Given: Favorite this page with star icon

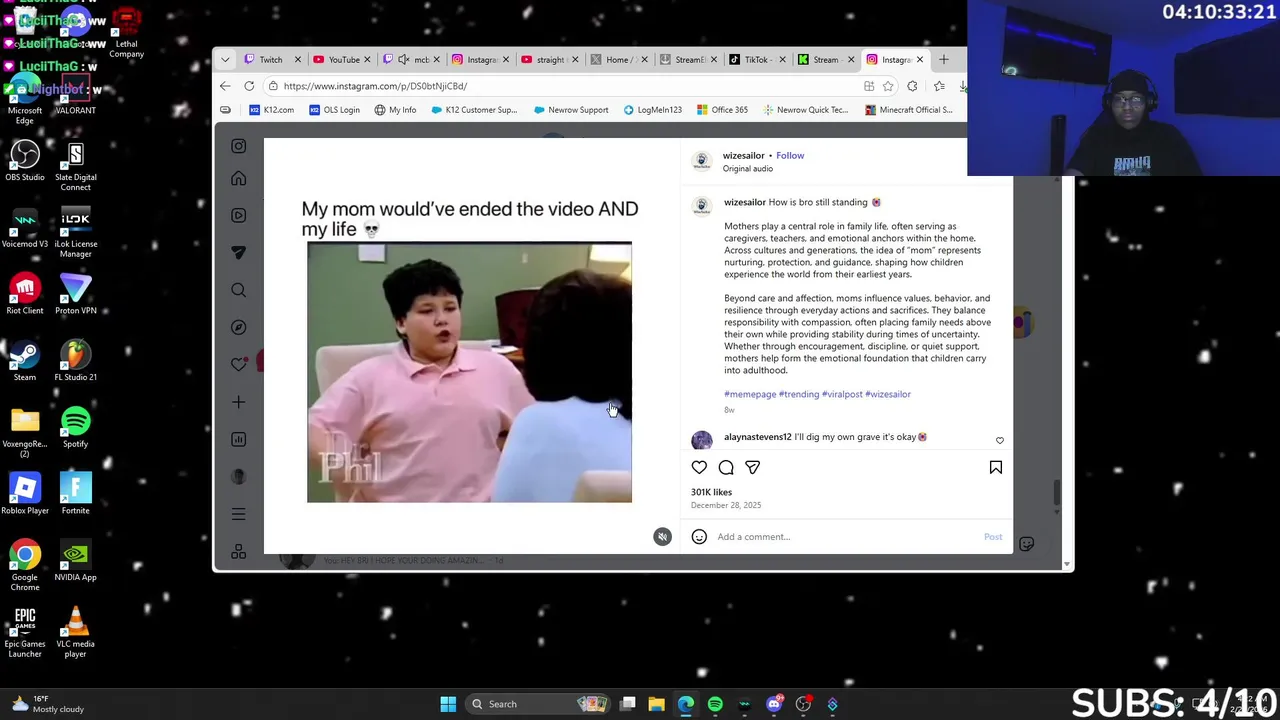Looking at the screenshot, I should click(x=887, y=86).
